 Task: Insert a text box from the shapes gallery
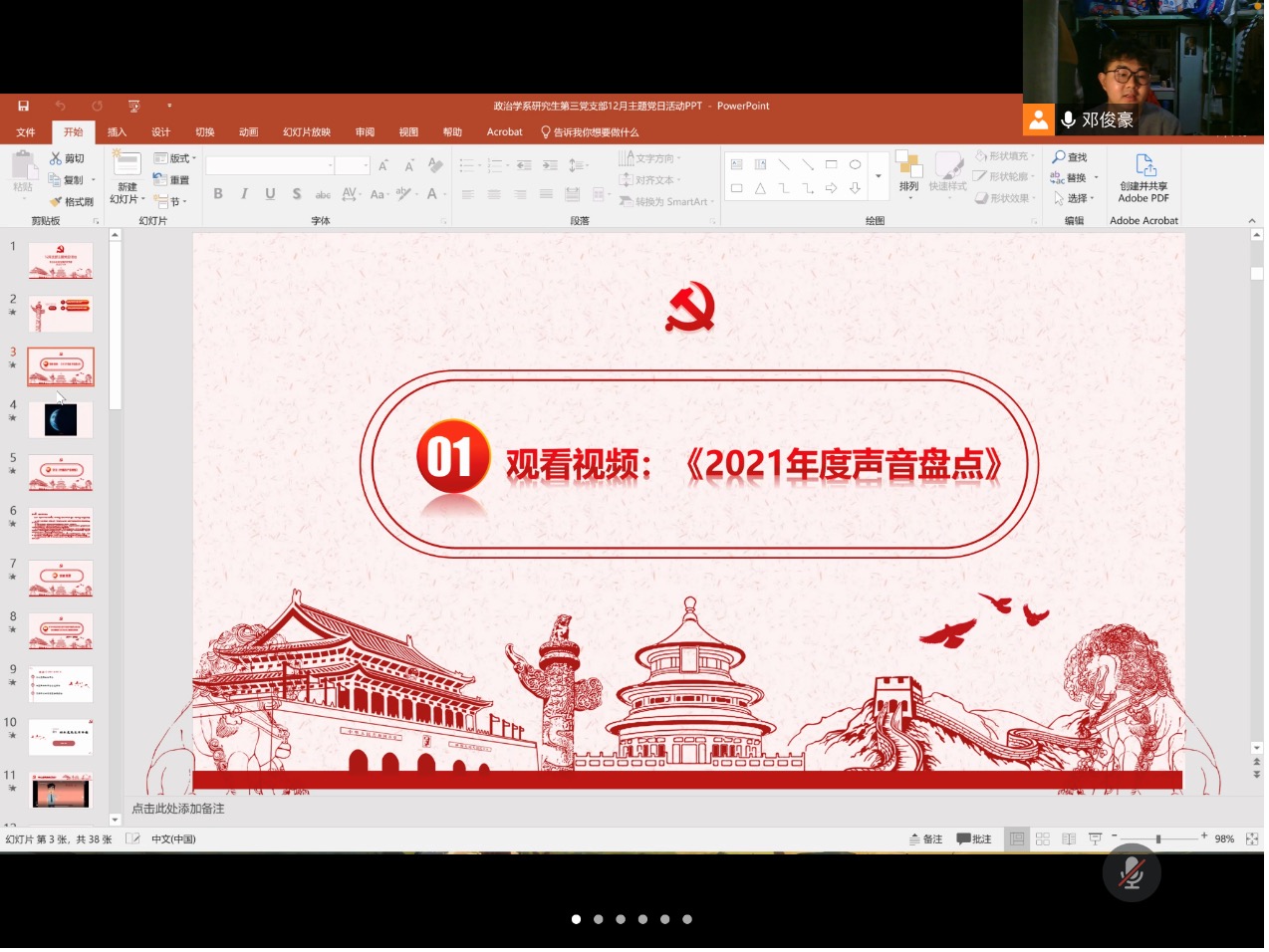[x=737, y=165]
